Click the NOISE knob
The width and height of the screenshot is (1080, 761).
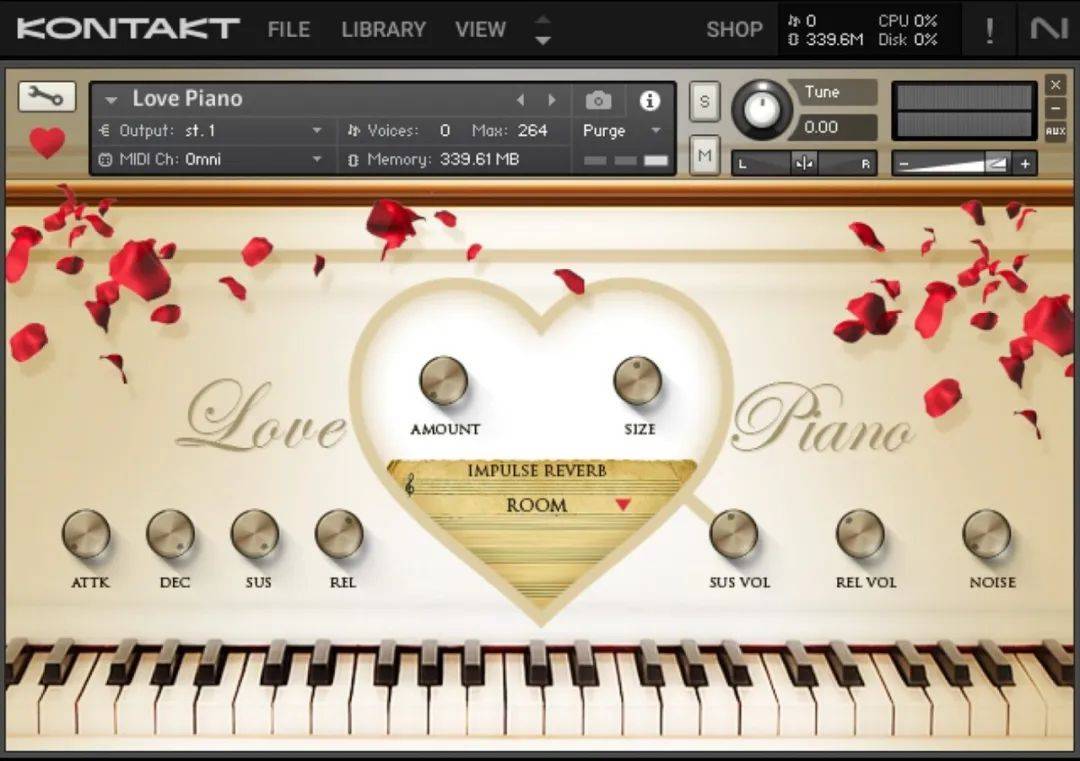click(986, 534)
